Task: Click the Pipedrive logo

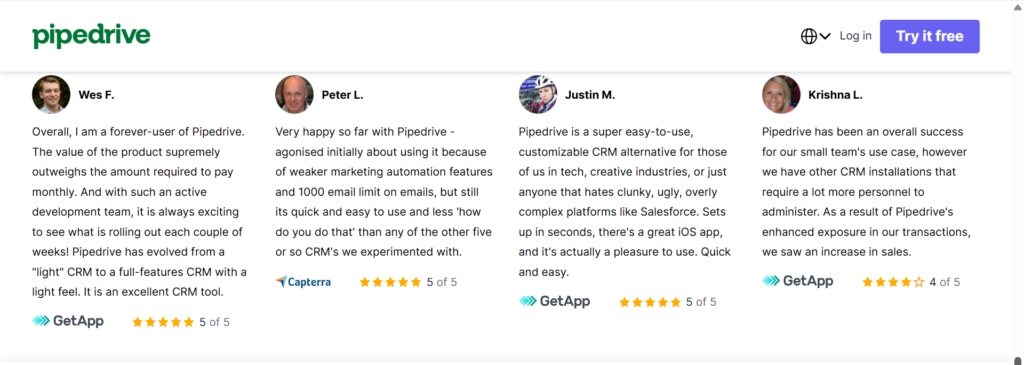Action: point(91,37)
